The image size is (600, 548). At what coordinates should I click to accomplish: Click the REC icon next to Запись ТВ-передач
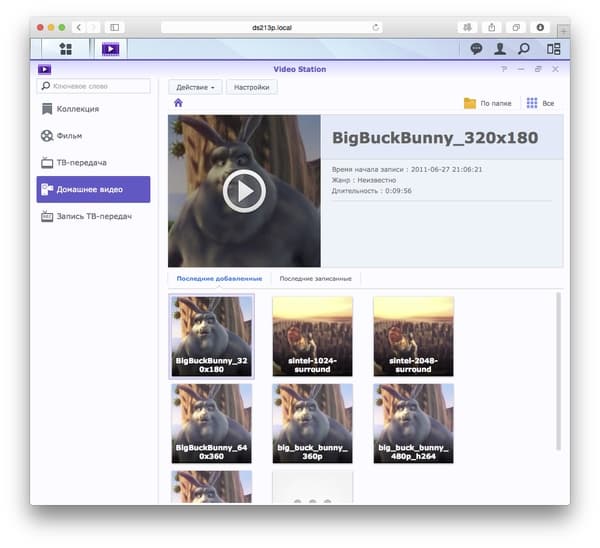47,216
